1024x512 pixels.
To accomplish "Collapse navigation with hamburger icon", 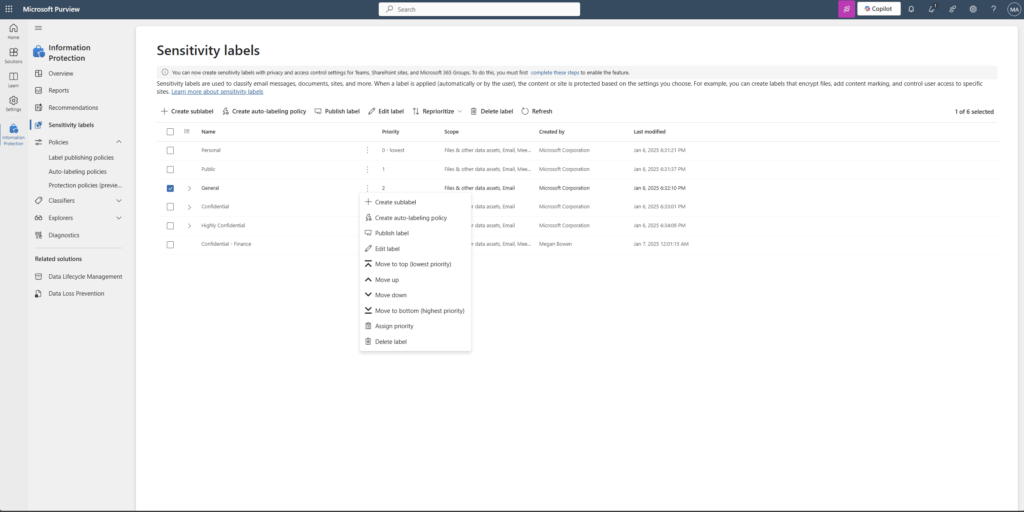I will [x=39, y=28].
